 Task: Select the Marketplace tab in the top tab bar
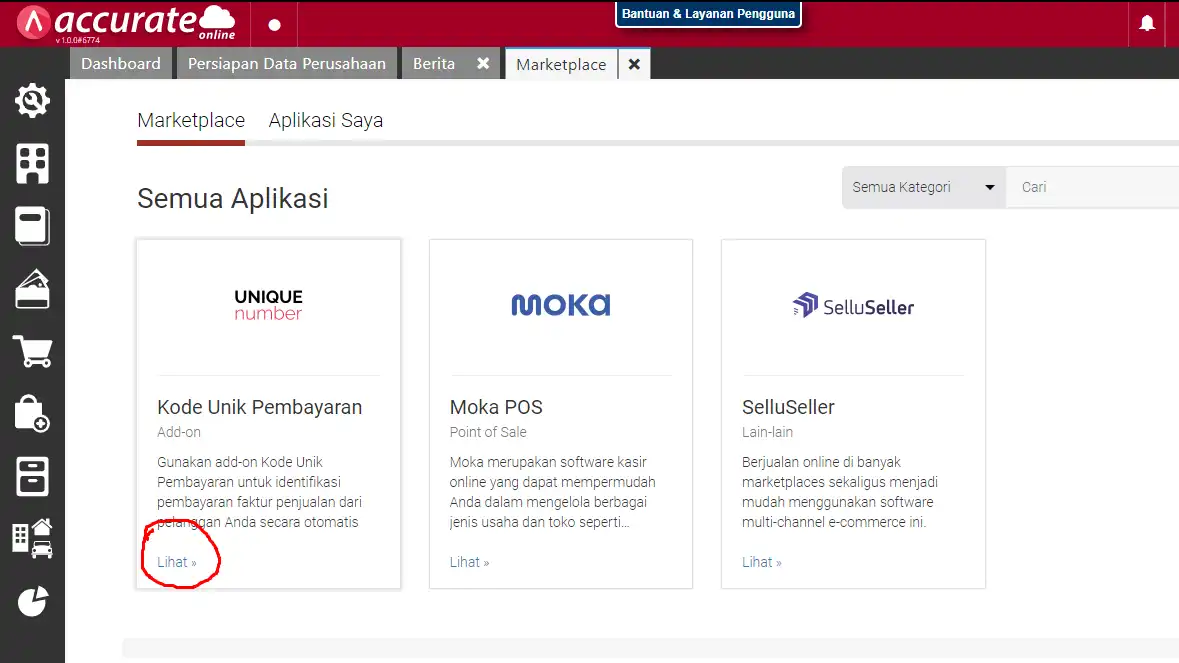[561, 65]
